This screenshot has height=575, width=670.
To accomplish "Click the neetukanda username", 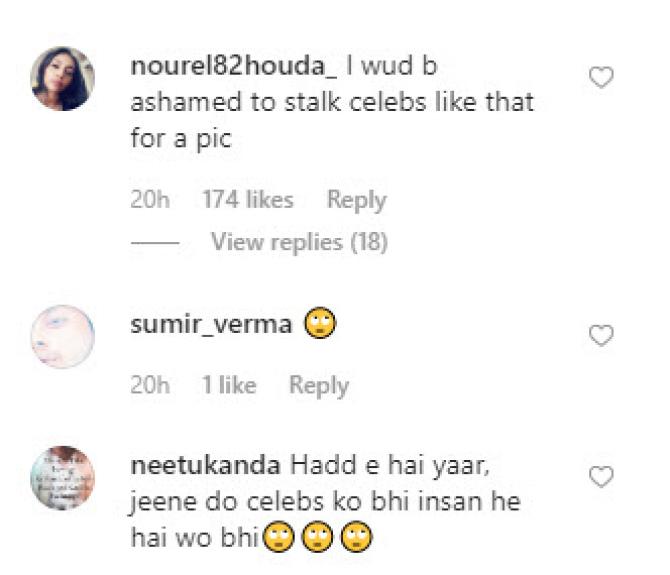I will pyautogui.click(x=206, y=465).
